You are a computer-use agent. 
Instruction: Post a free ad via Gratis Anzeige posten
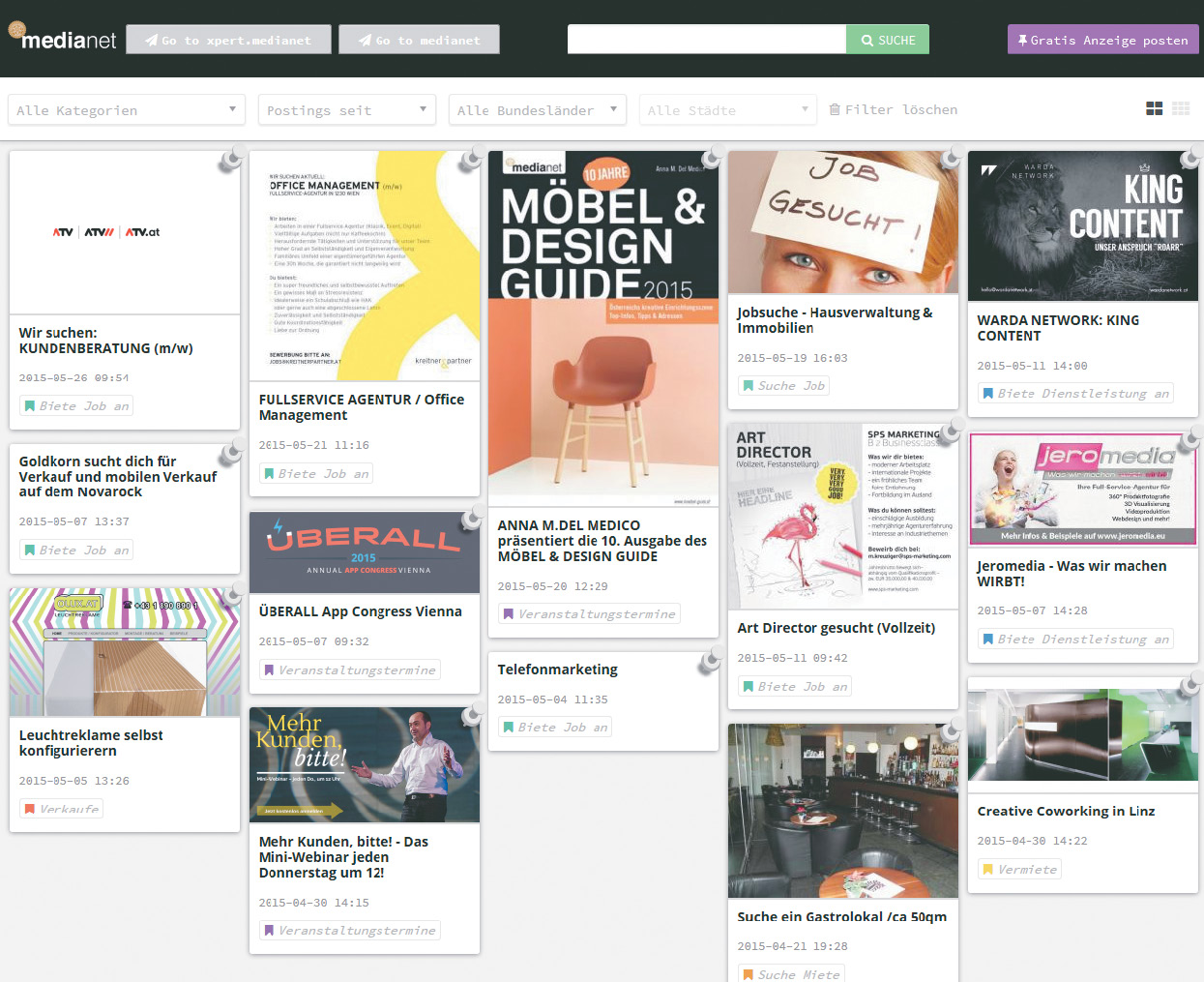[x=1102, y=40]
